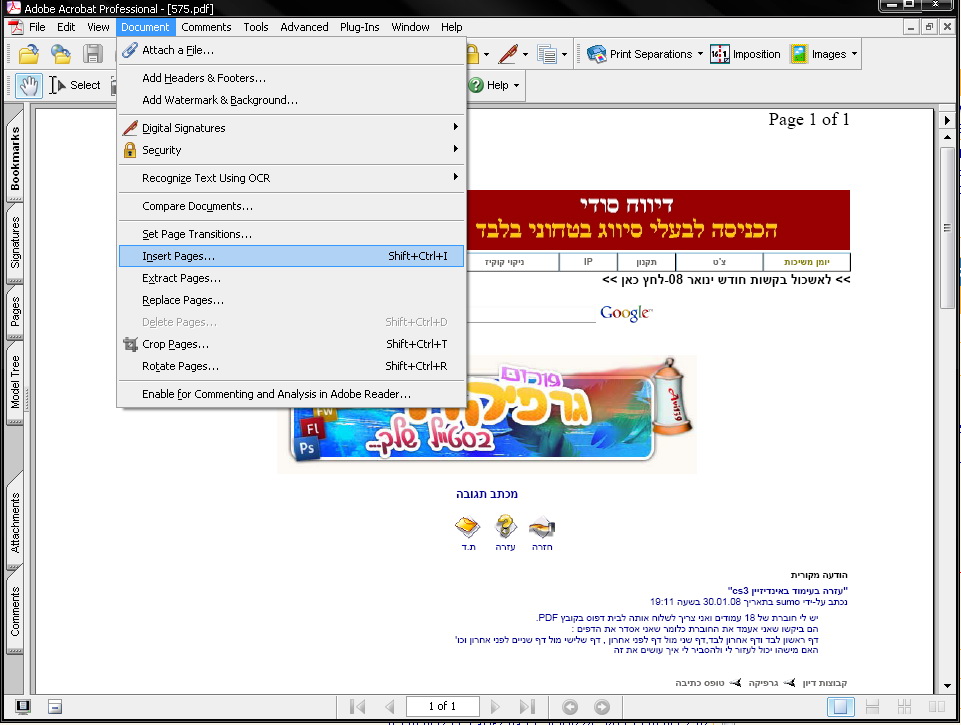Open the Images dropdown menu

coord(854,54)
